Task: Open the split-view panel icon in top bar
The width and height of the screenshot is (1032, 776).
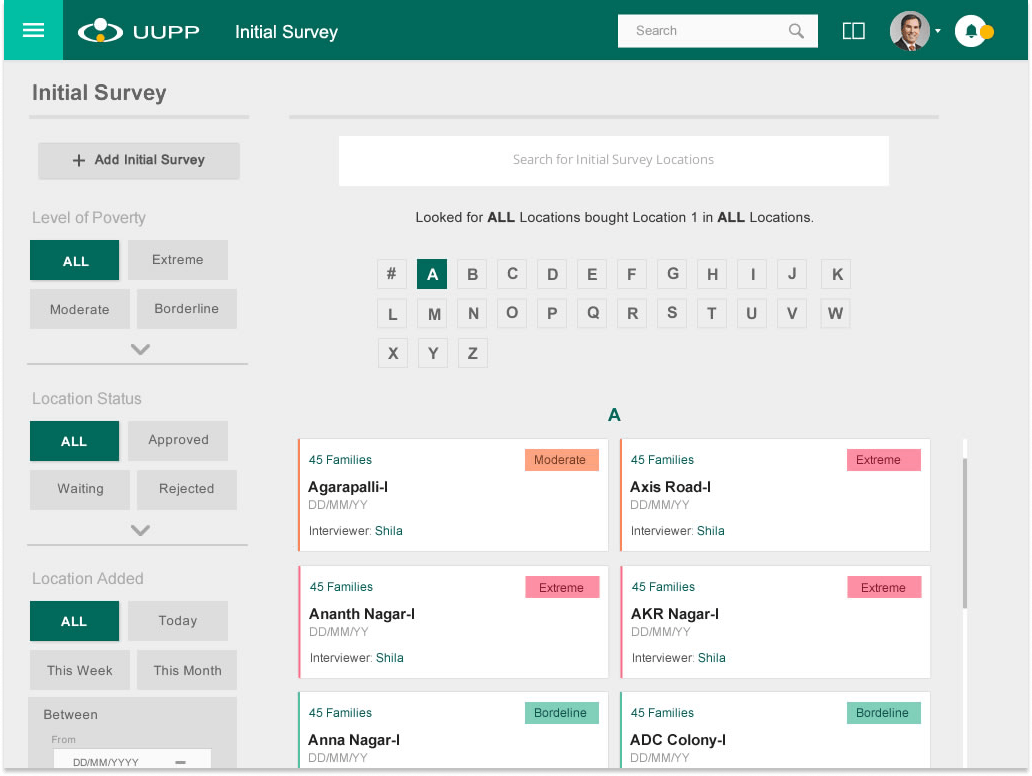Action: [x=853, y=31]
